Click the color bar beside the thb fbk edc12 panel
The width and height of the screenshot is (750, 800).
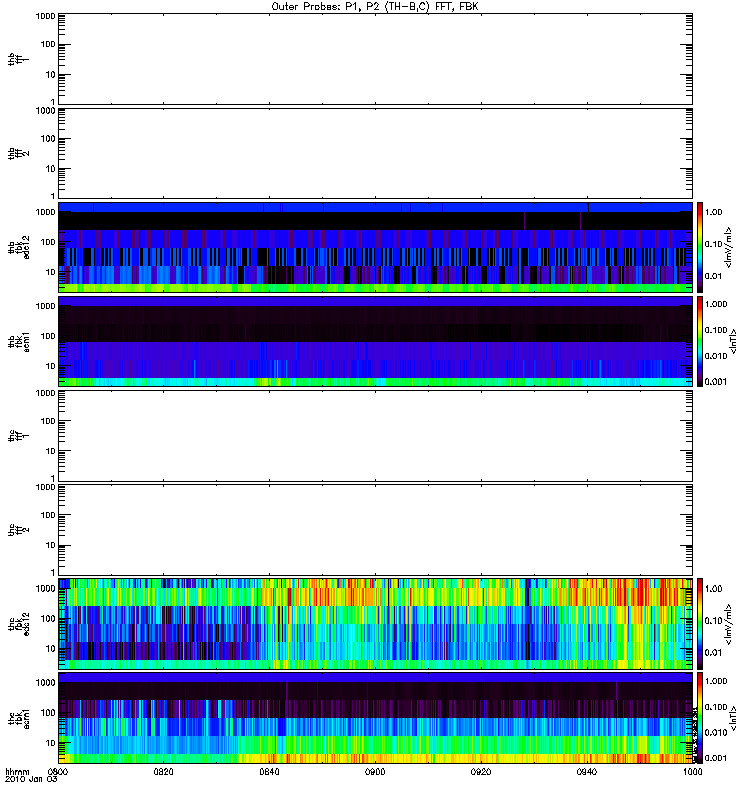pyautogui.click(x=700, y=247)
